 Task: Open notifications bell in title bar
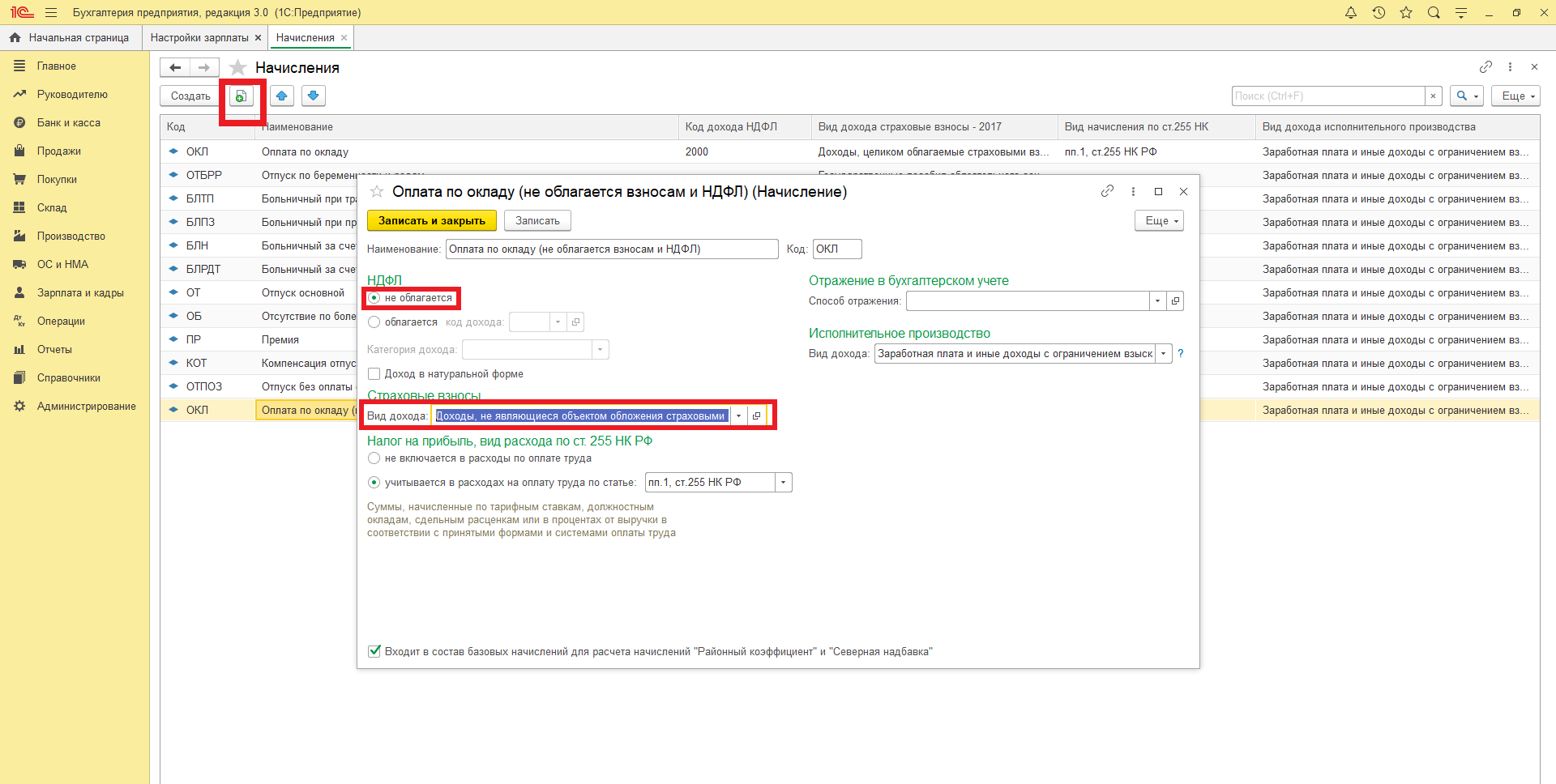[x=1350, y=13]
